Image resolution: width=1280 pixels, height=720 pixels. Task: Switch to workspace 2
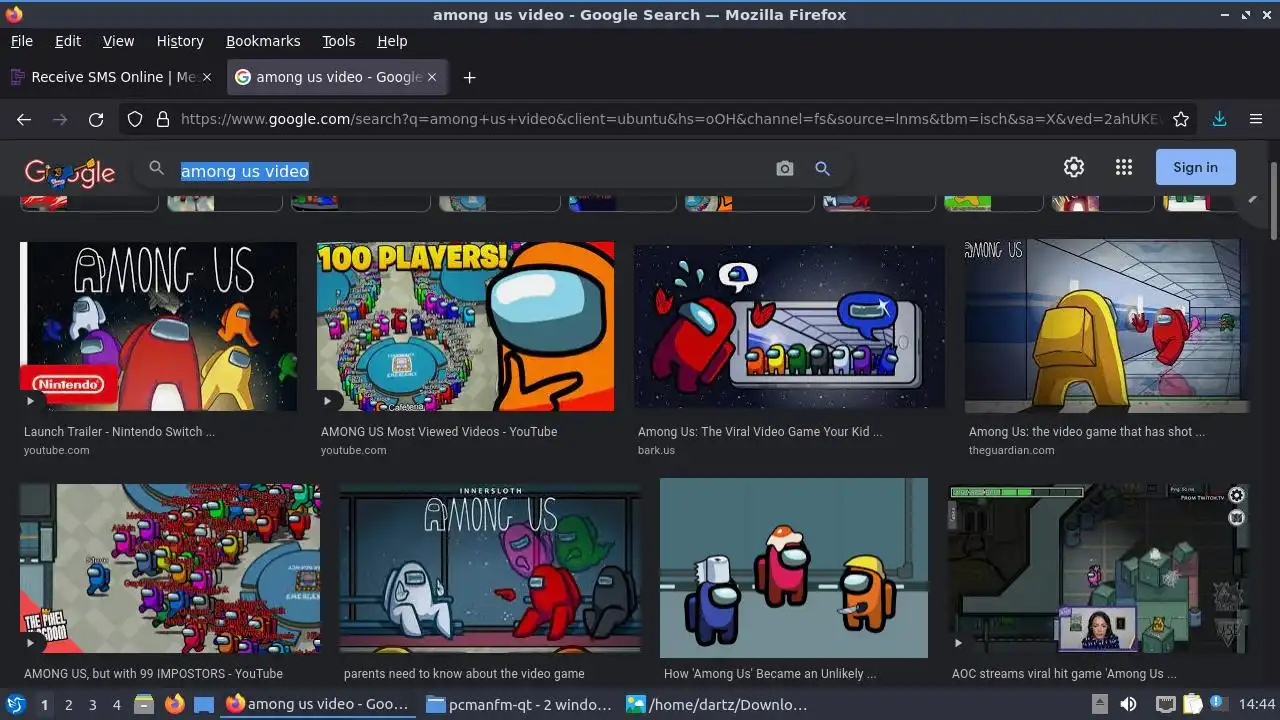click(68, 705)
